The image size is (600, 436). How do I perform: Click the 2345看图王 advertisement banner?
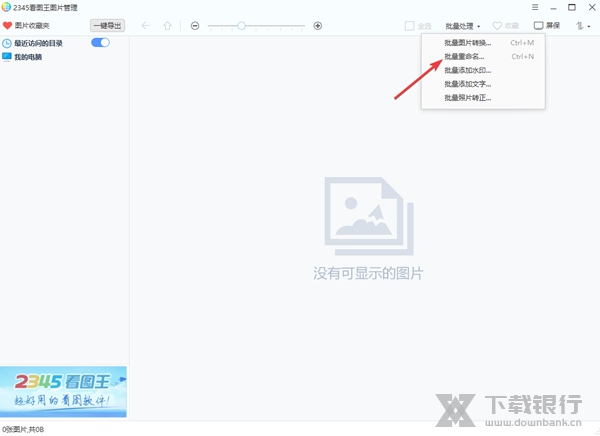(x=63, y=391)
